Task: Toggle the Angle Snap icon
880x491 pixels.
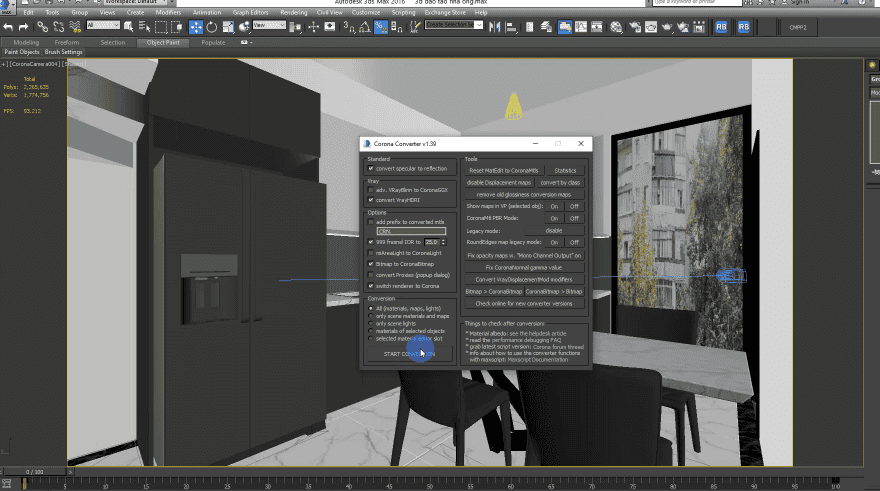Action: pyautogui.click(x=364, y=27)
